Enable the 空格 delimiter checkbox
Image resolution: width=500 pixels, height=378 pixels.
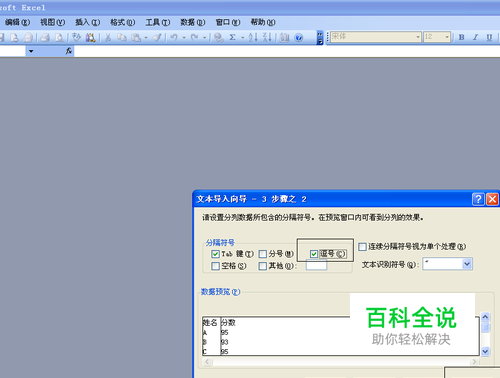click(215, 266)
